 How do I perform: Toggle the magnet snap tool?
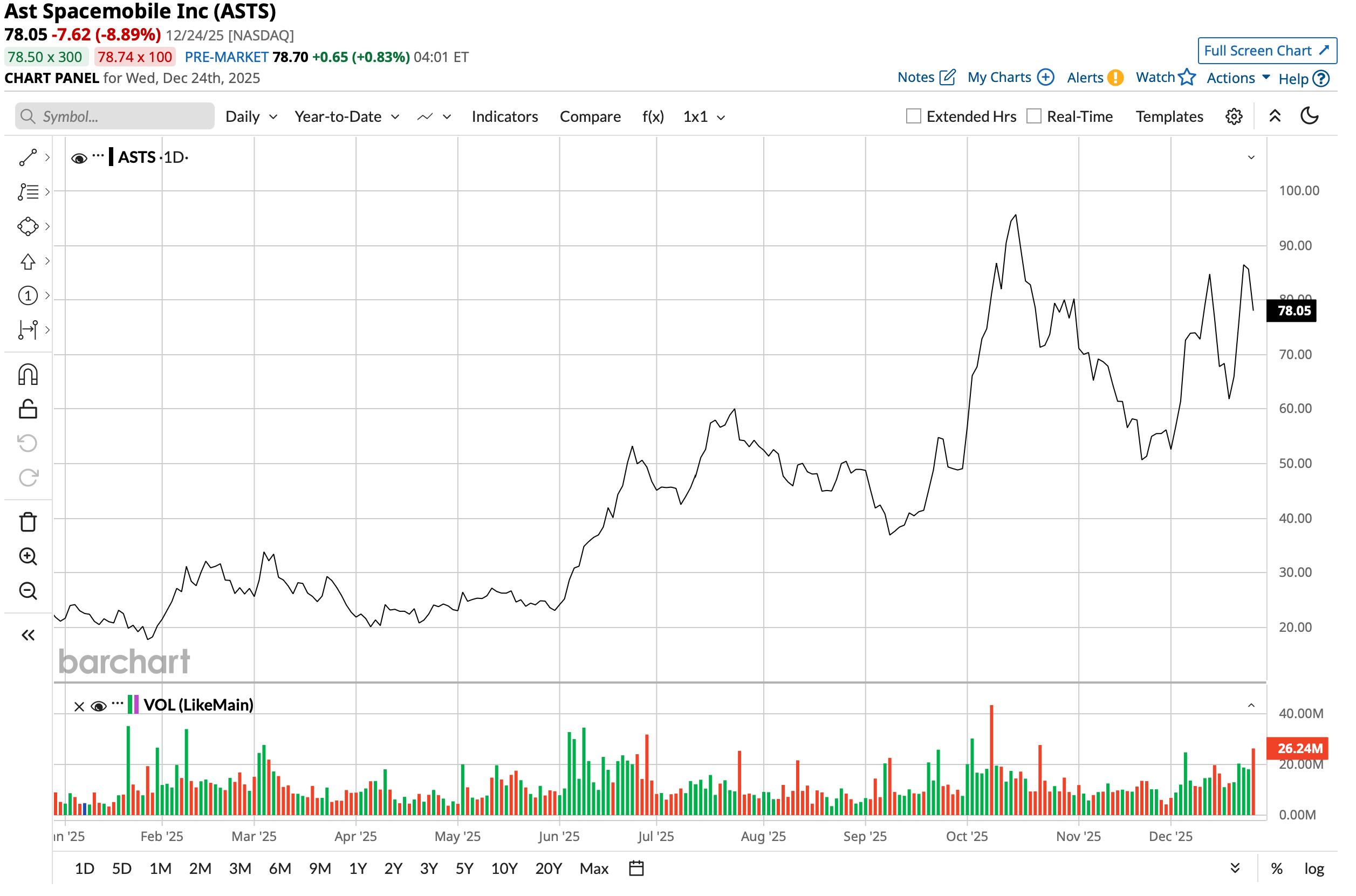pos(28,375)
